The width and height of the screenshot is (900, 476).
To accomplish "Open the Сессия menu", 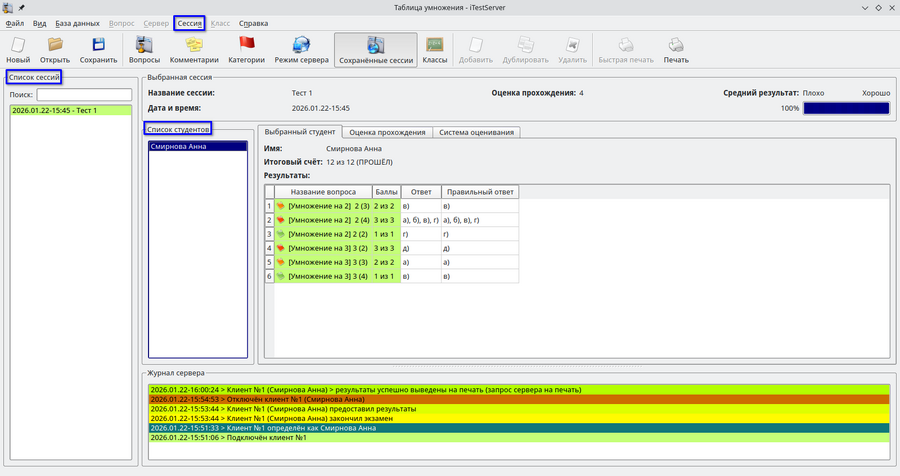I will tap(189, 22).
